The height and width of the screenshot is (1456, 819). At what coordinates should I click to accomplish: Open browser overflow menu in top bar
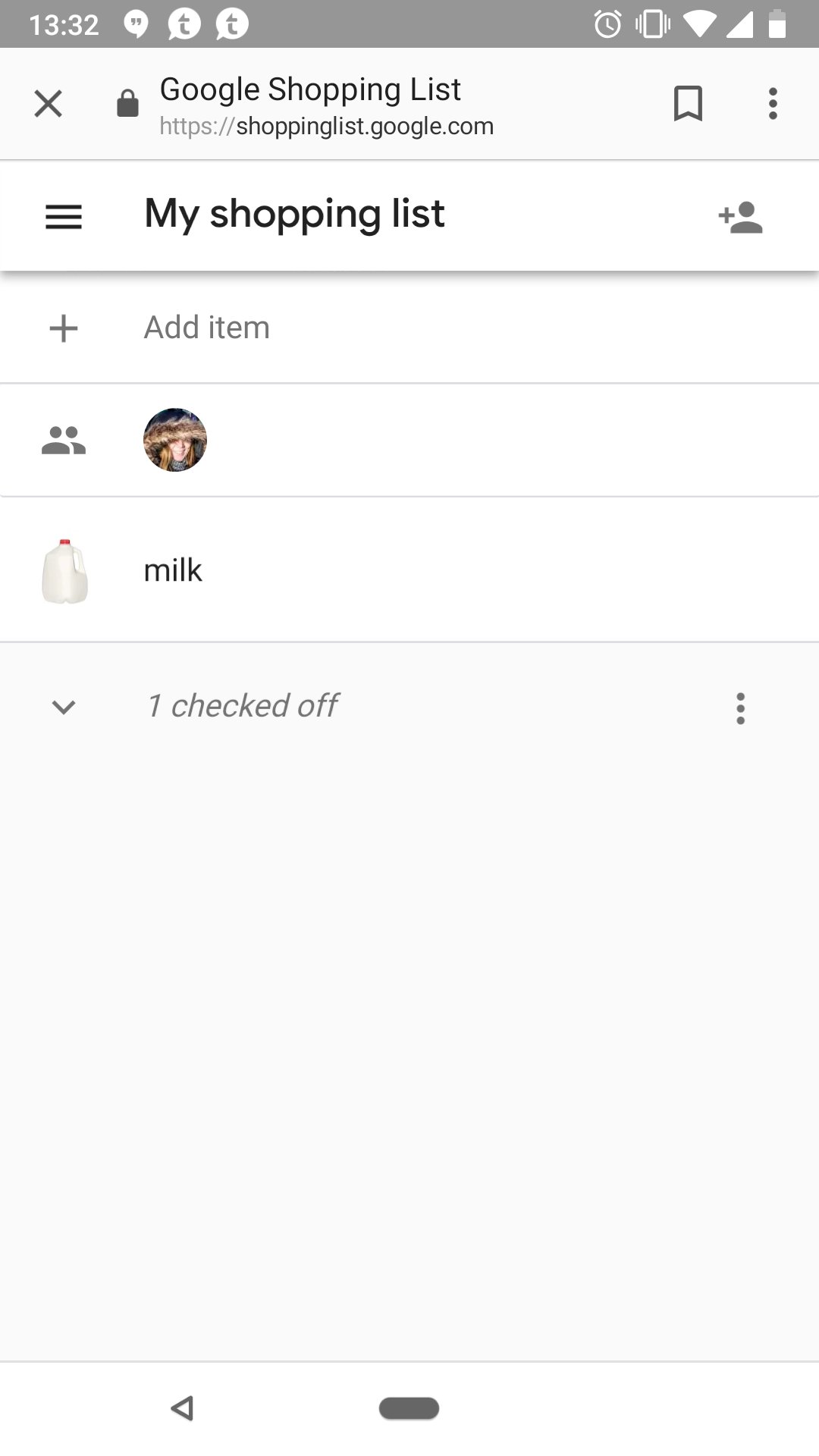coord(773,103)
